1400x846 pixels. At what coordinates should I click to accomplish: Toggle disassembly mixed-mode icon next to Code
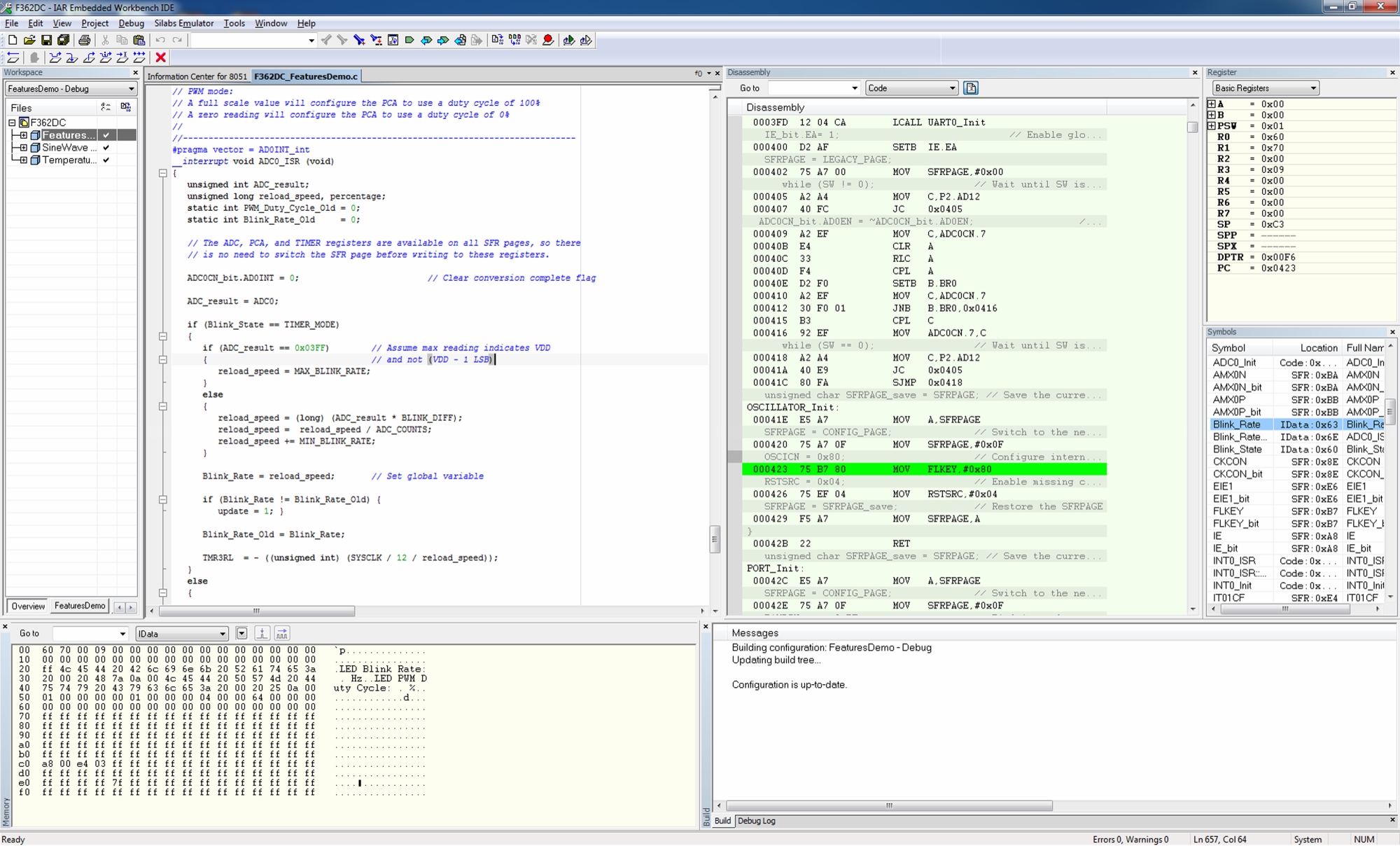[970, 88]
